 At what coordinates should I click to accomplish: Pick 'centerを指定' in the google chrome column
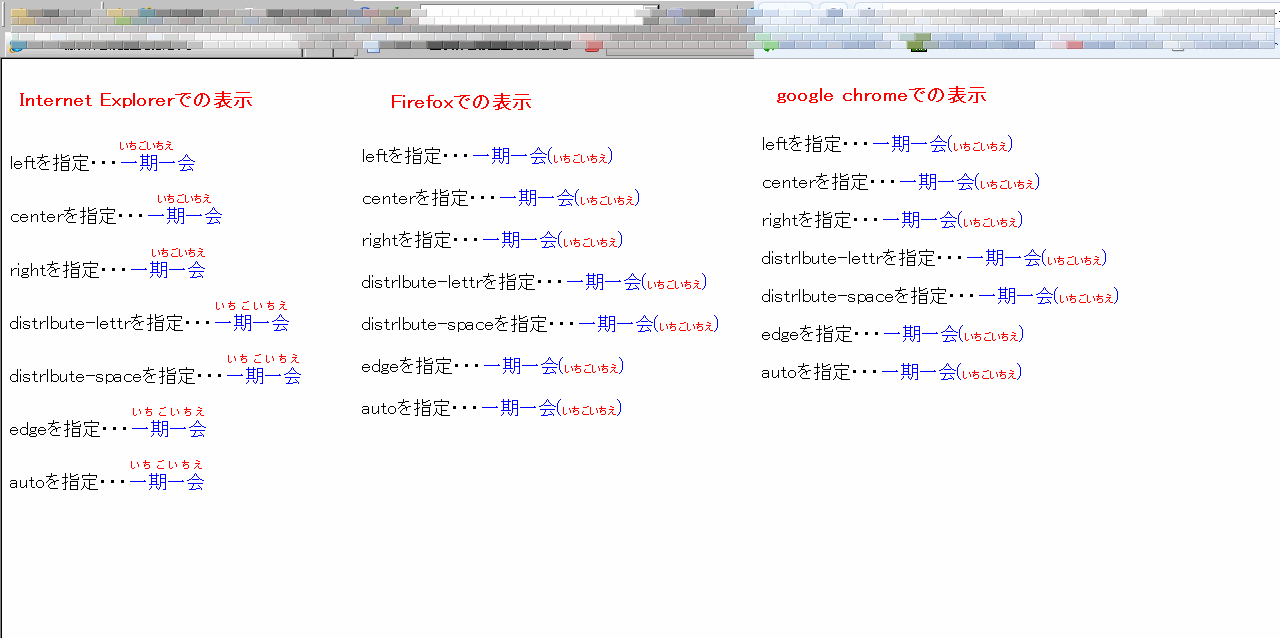pyautogui.click(x=816, y=182)
